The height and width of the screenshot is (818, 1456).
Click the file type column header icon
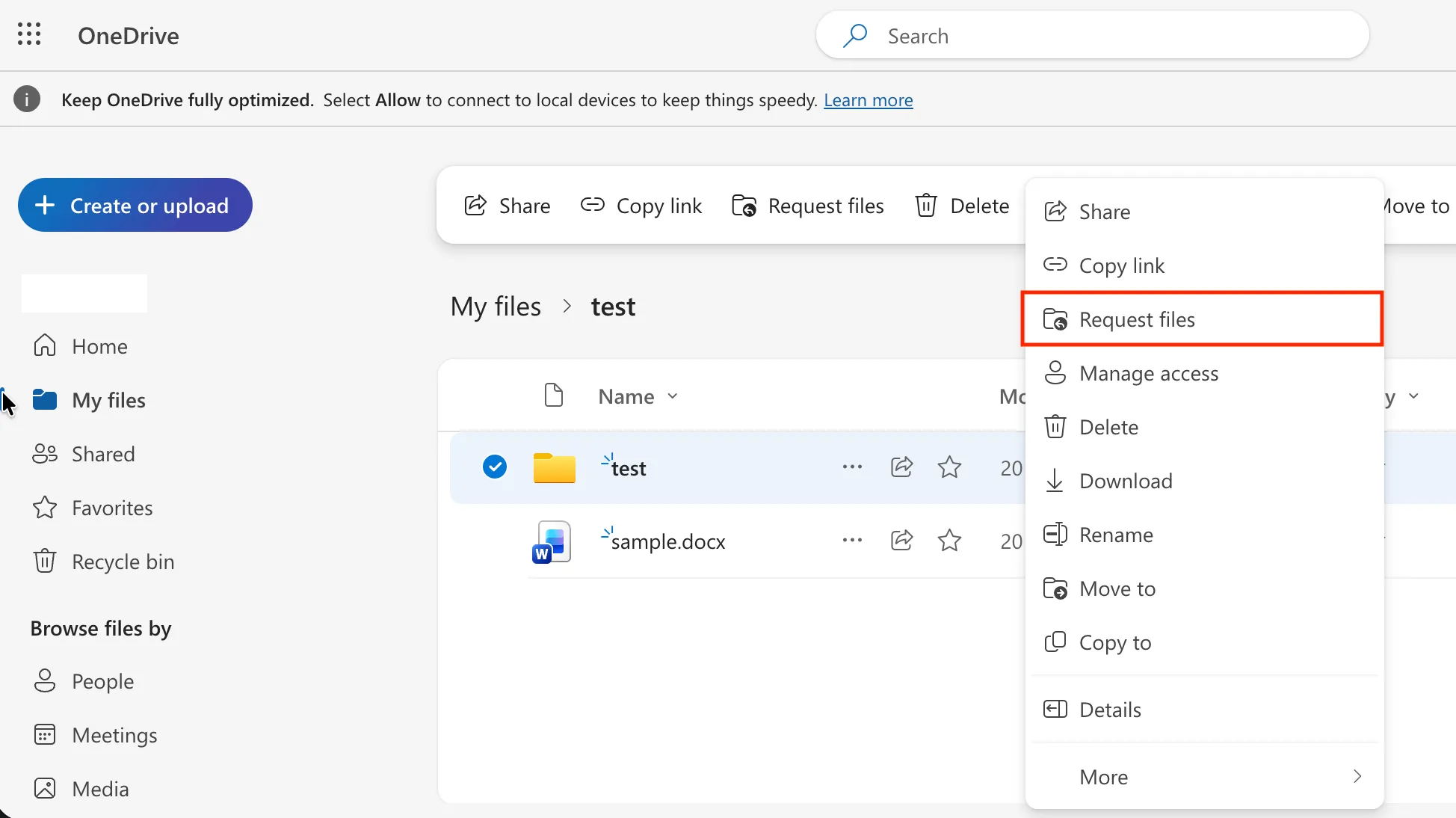tap(554, 395)
